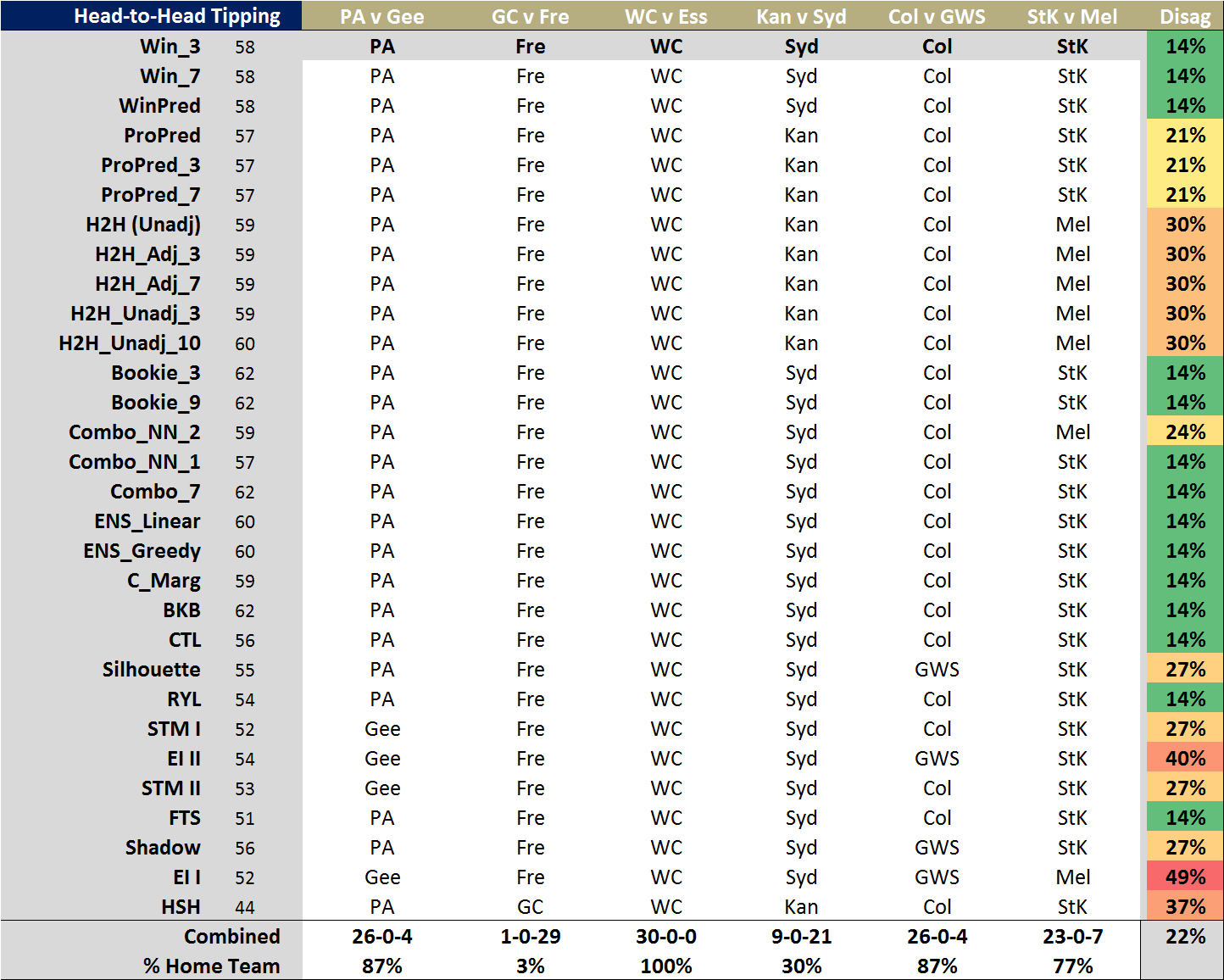
Task: Select the 'Win_3' row label
Action: coord(170,47)
